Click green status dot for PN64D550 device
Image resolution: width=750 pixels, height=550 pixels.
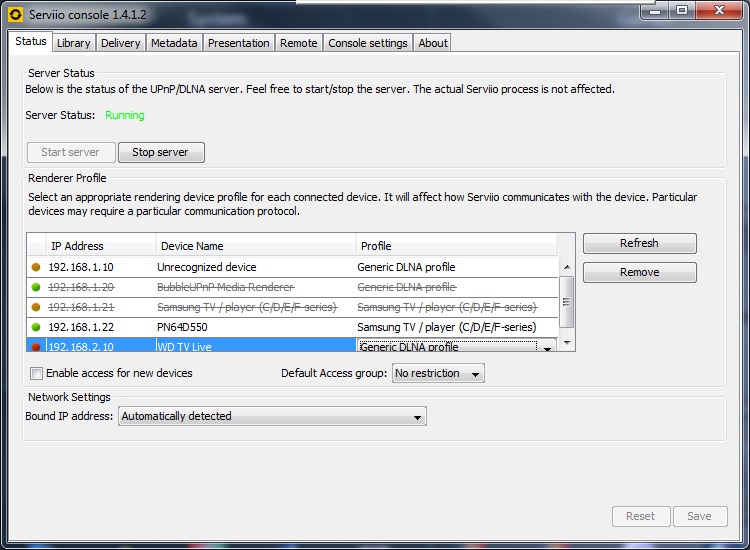coord(37,327)
